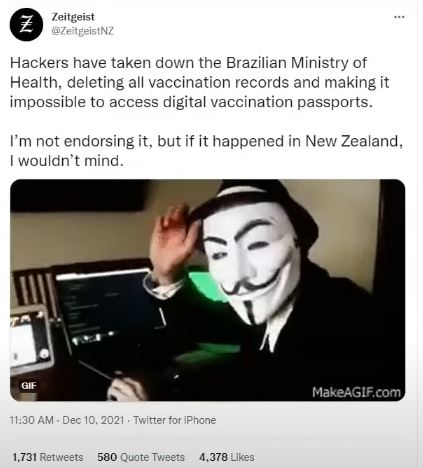The width and height of the screenshot is (423, 468).
Task: Open the @ZeitgeistNZ handle link
Action: tap(82, 31)
